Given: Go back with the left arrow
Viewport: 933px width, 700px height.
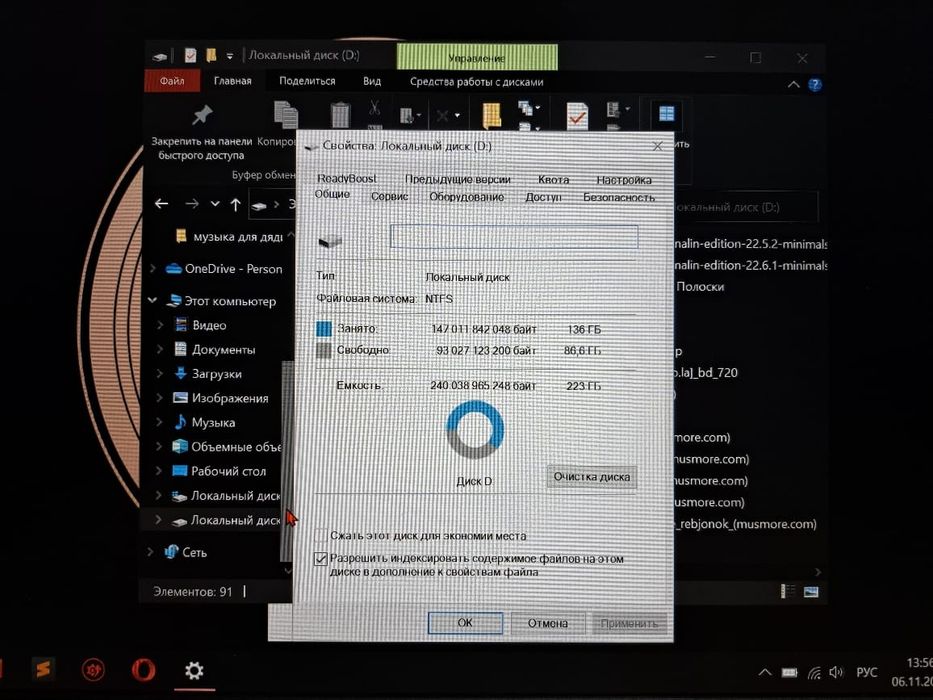Looking at the screenshot, I should pos(161,204).
